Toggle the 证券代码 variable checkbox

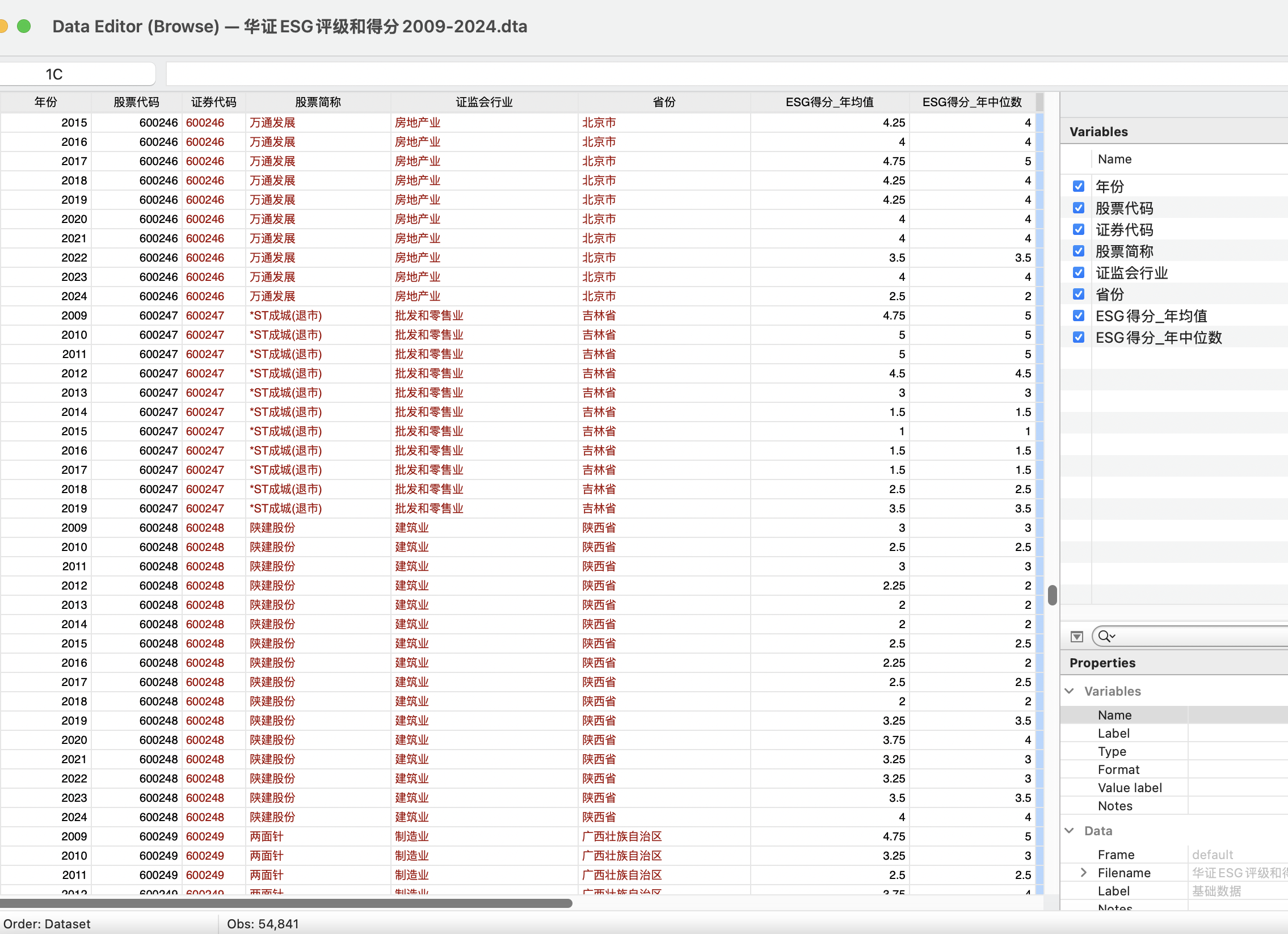(1079, 230)
